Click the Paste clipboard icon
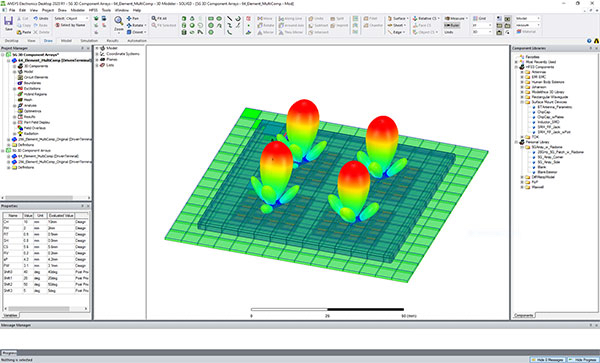Image resolution: width=600 pixels, height=363 pixels. 19,32
